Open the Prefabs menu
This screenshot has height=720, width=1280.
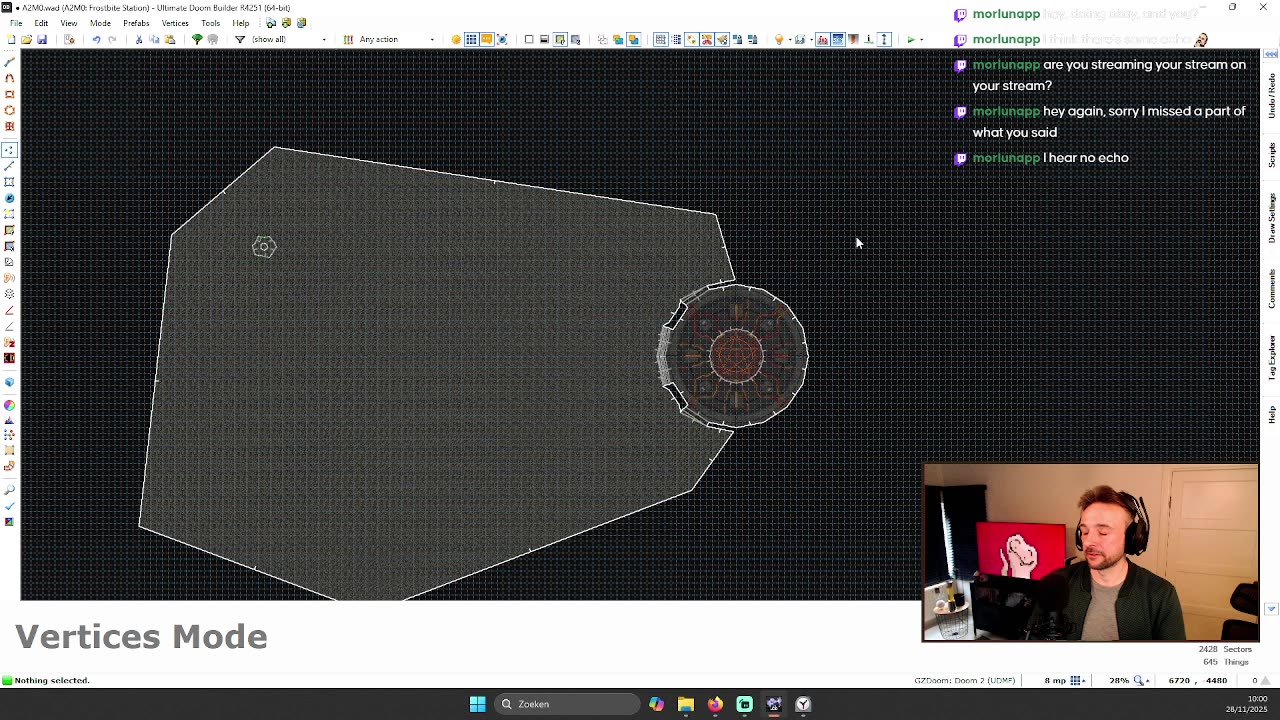(136, 23)
